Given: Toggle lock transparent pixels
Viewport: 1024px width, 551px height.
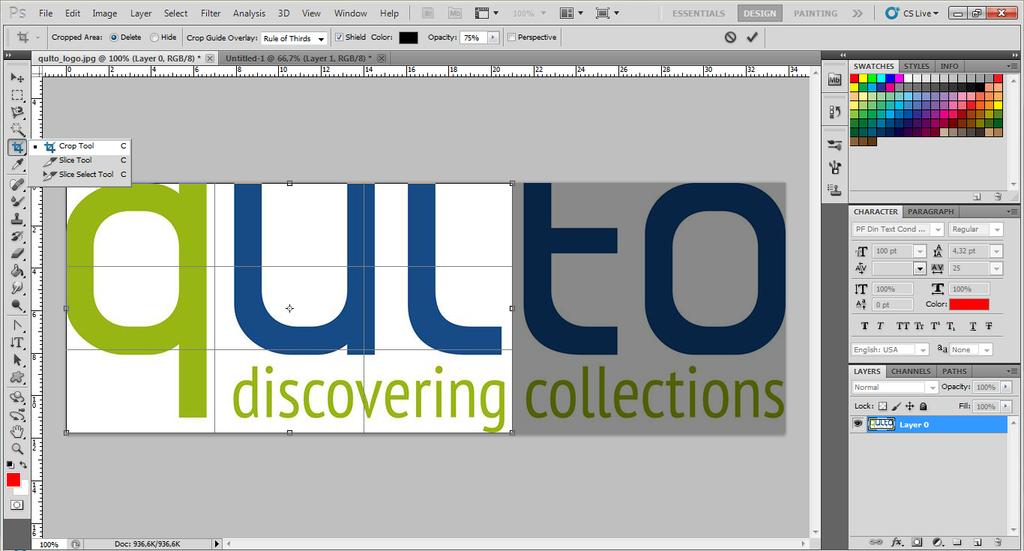Looking at the screenshot, I should (x=882, y=406).
